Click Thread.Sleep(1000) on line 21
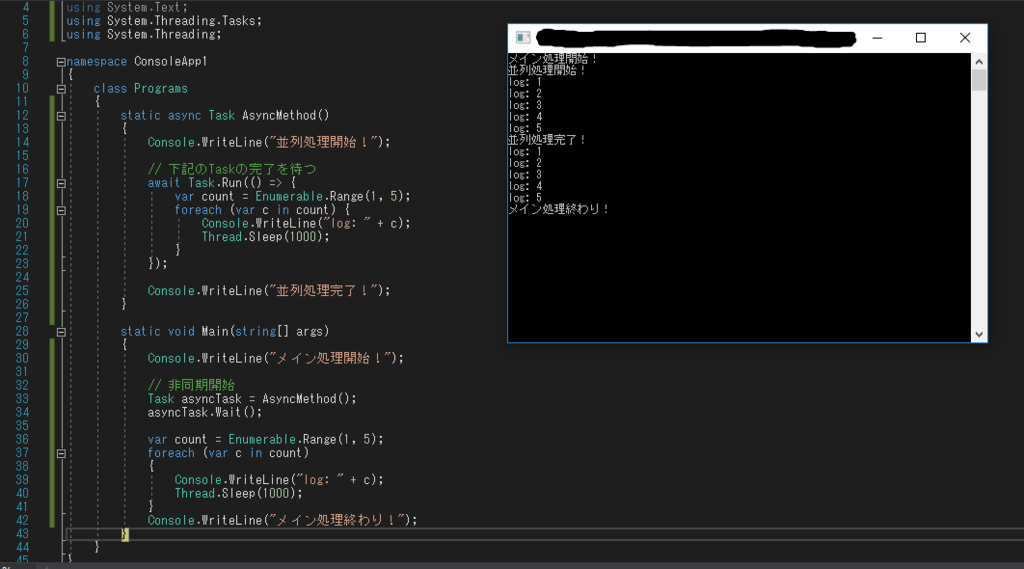Image resolution: width=1024 pixels, height=569 pixels. (265, 236)
